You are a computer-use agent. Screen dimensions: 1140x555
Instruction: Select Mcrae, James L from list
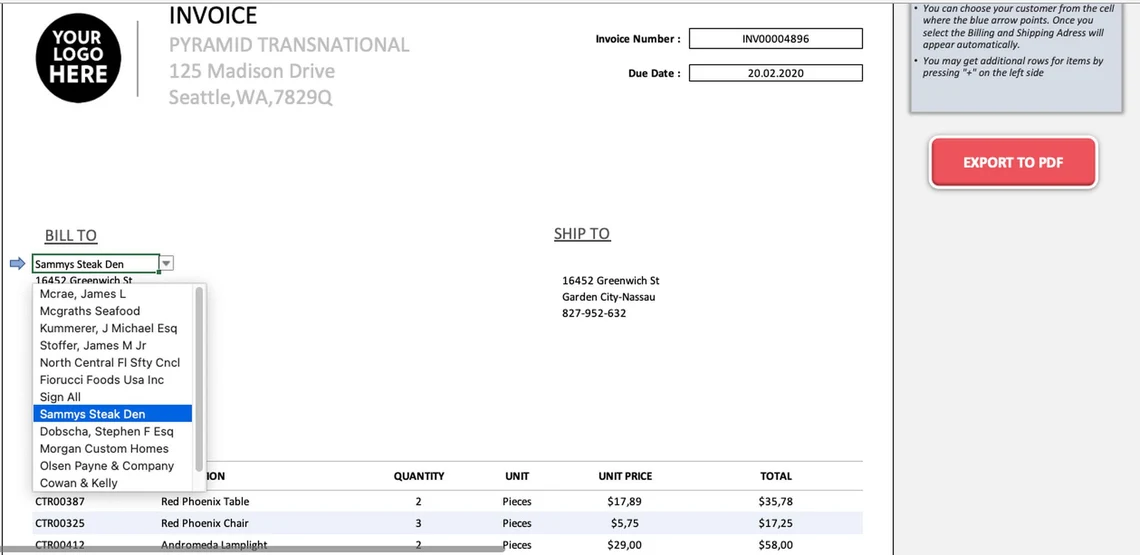click(83, 294)
